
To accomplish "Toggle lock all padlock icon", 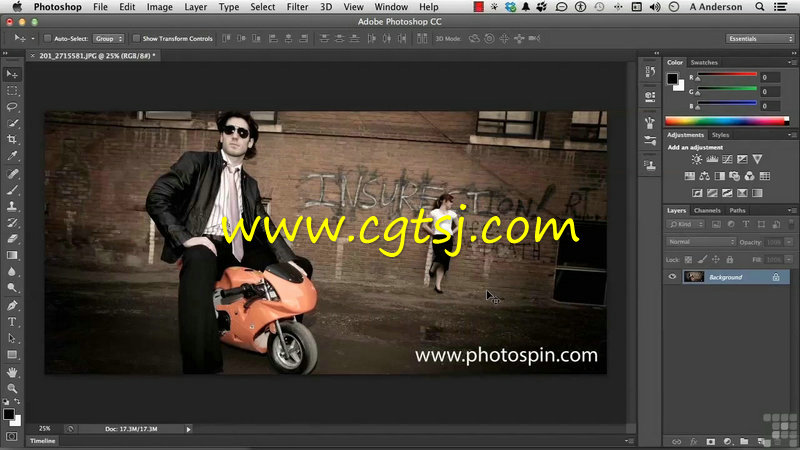I will tap(730, 260).
